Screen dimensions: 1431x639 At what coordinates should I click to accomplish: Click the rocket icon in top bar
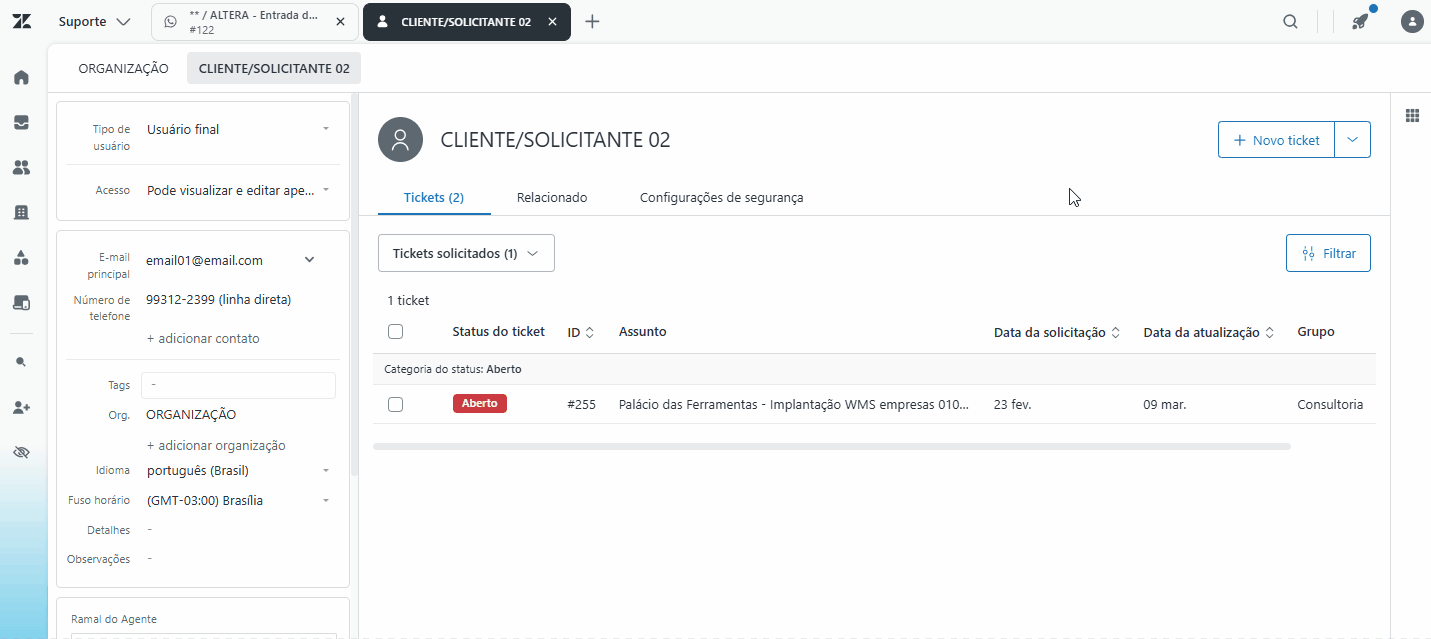(x=1359, y=22)
